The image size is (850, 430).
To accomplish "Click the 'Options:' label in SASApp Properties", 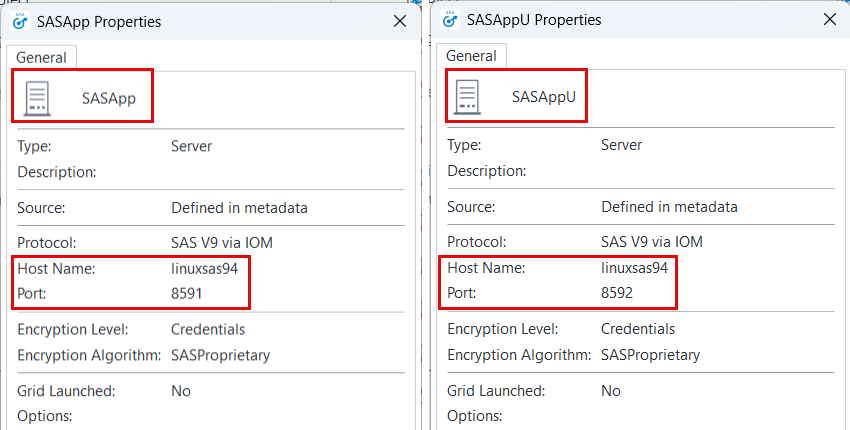I will click(44, 416).
